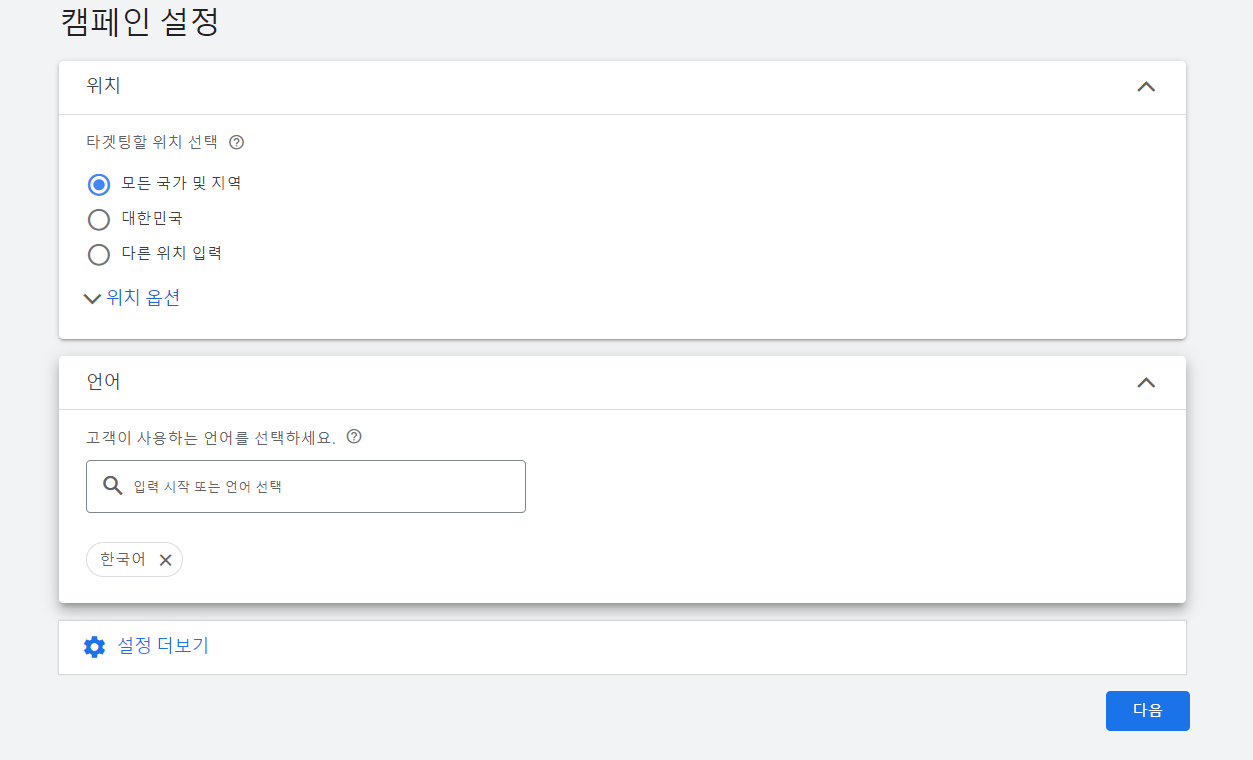This screenshot has width=1253, height=760.
Task: Choose the 대한민국 radio option
Action: pos(99,219)
